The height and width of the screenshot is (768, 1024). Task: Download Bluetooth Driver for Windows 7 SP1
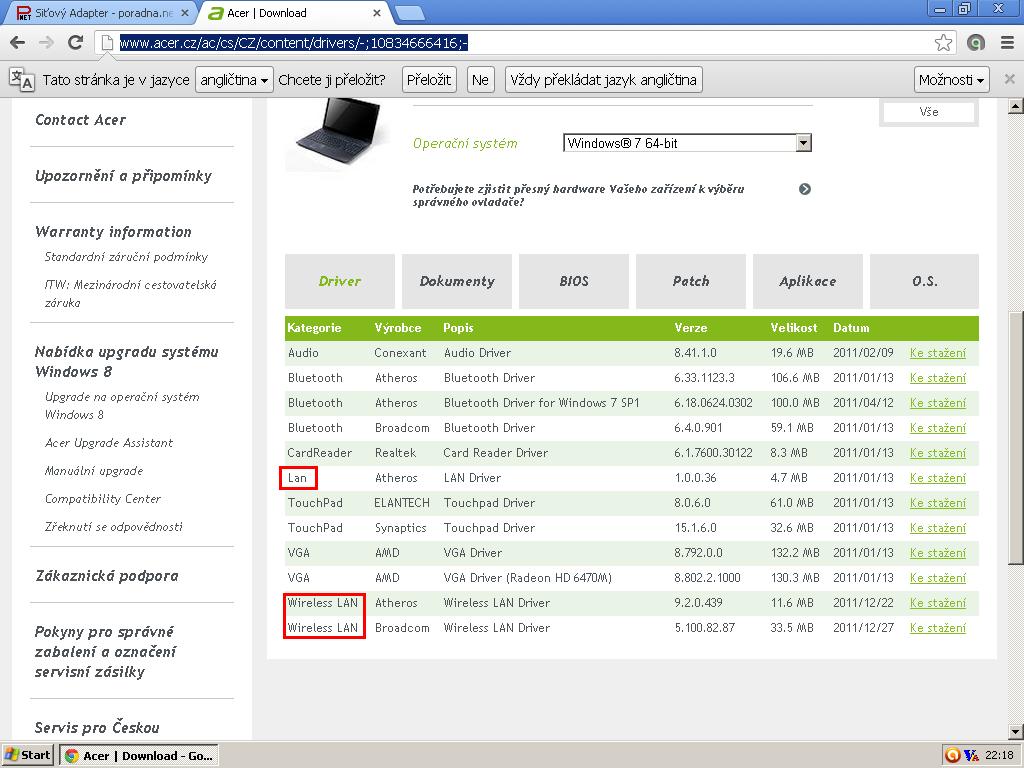[937, 403]
